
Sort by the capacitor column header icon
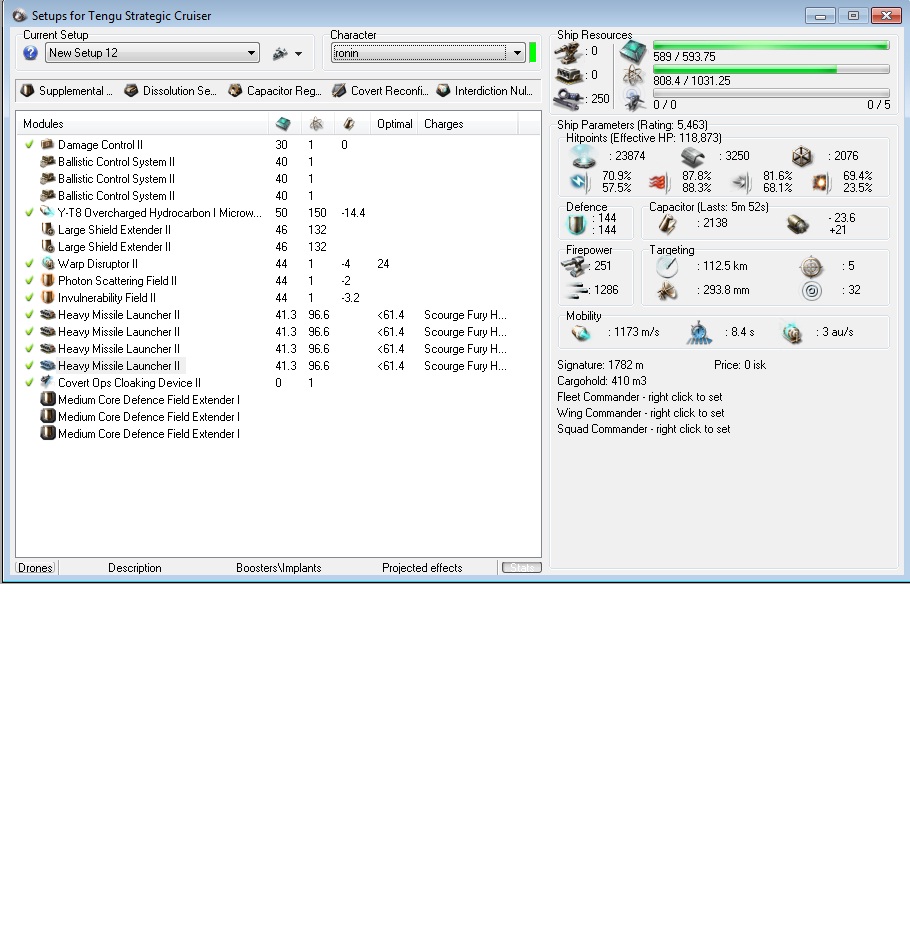point(350,124)
